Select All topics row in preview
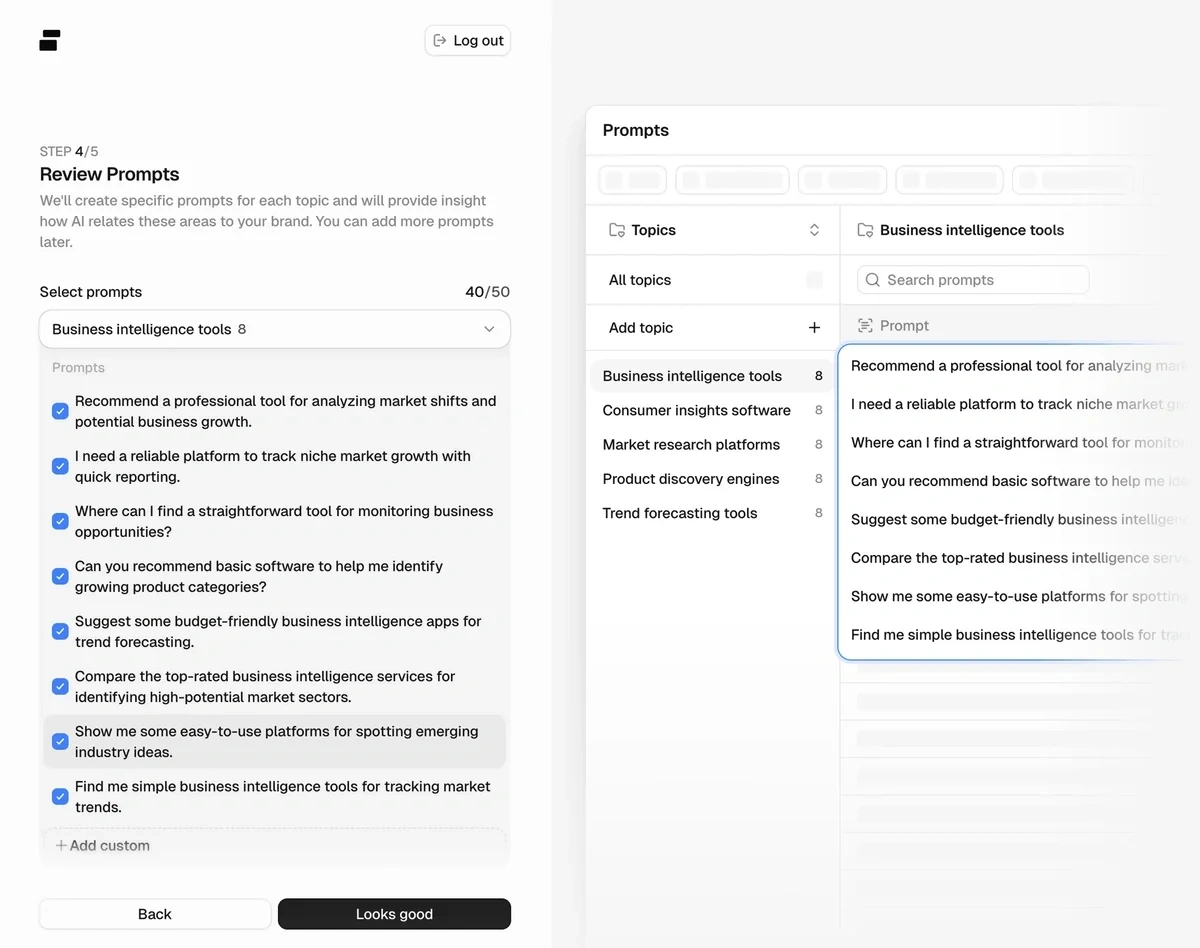The width and height of the screenshot is (1200, 948). click(713, 280)
